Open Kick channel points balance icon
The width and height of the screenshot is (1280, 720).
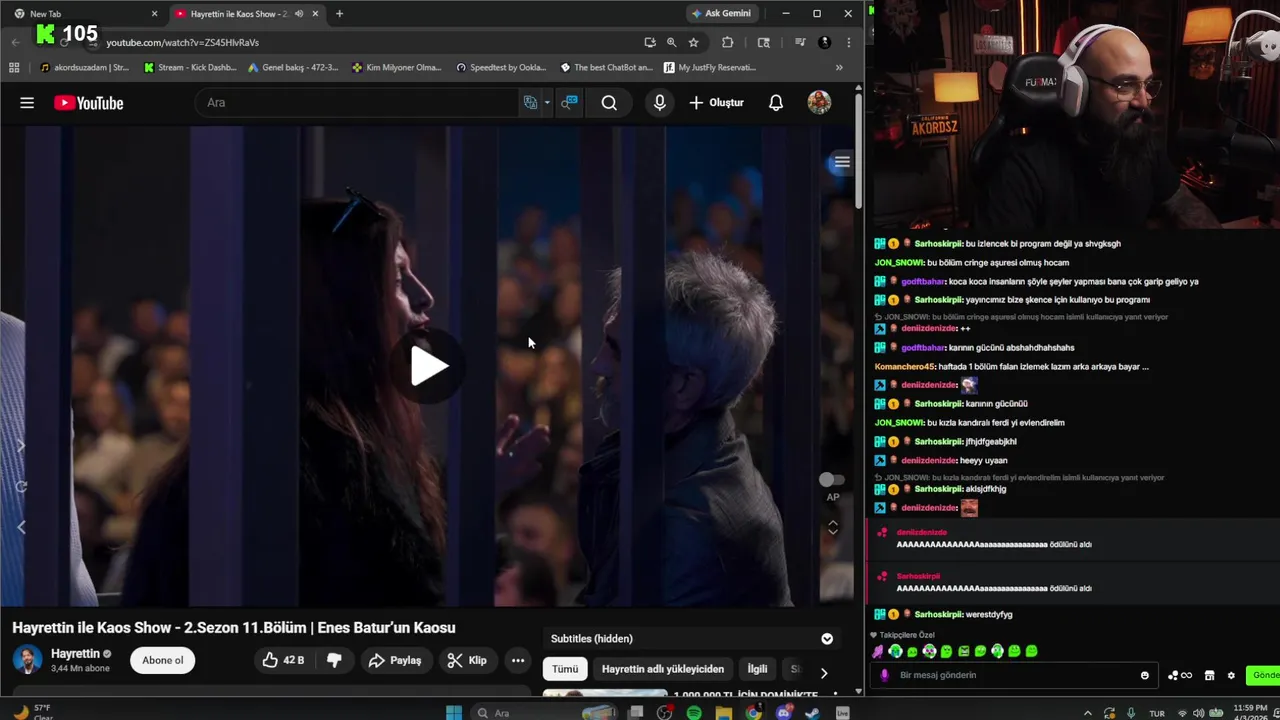1180,675
